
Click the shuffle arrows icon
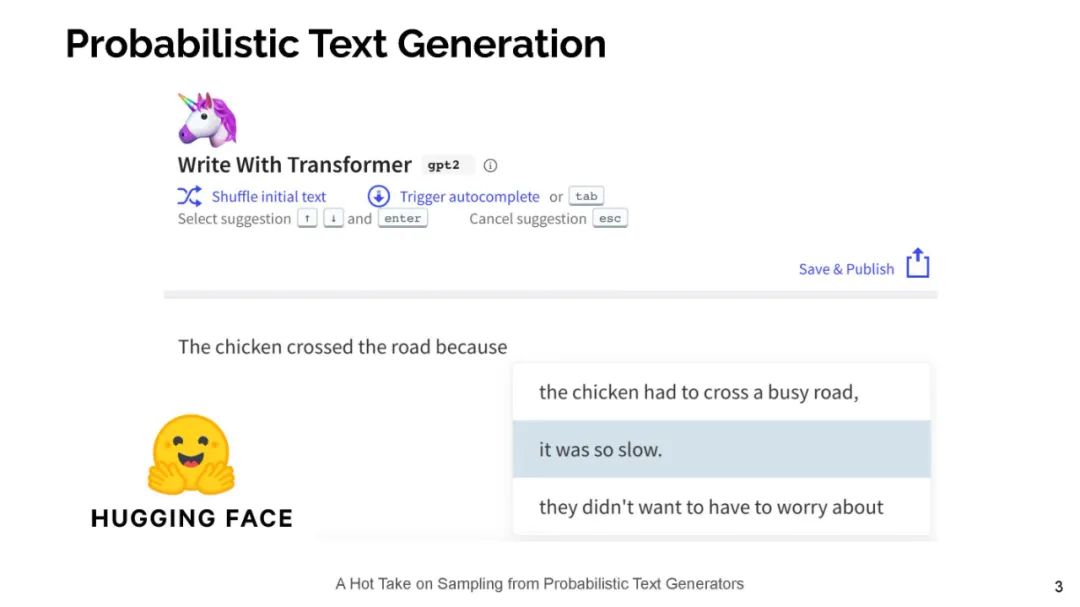tap(189, 196)
